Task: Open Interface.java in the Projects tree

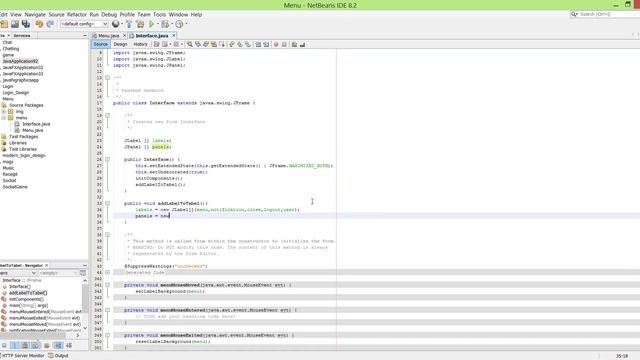Action: (x=36, y=124)
